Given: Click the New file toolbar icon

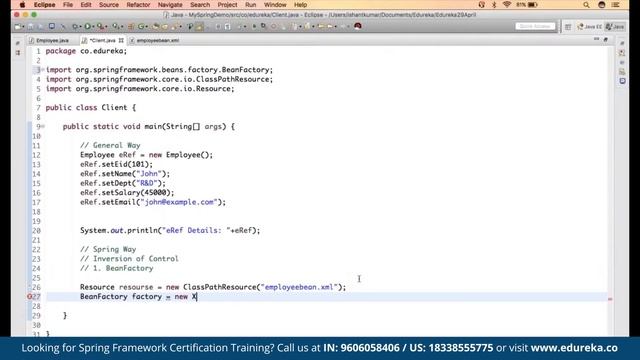Looking at the screenshot, I should (18, 27).
